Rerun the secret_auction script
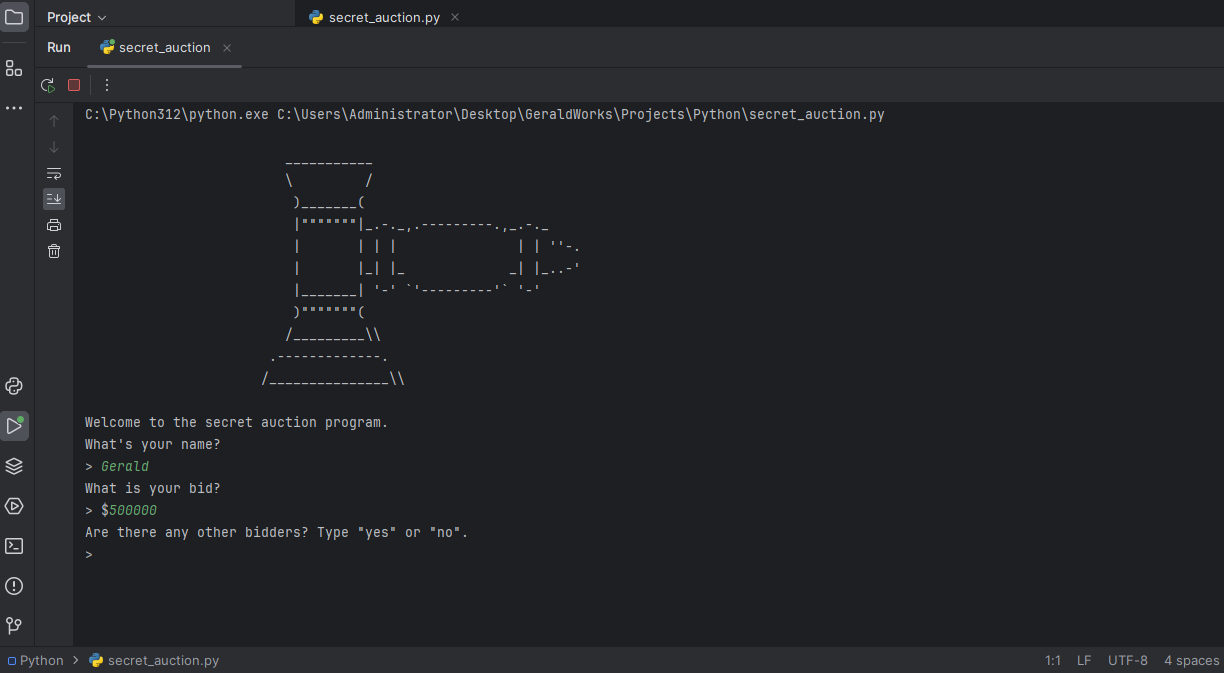The height and width of the screenshot is (673, 1224). click(x=47, y=85)
